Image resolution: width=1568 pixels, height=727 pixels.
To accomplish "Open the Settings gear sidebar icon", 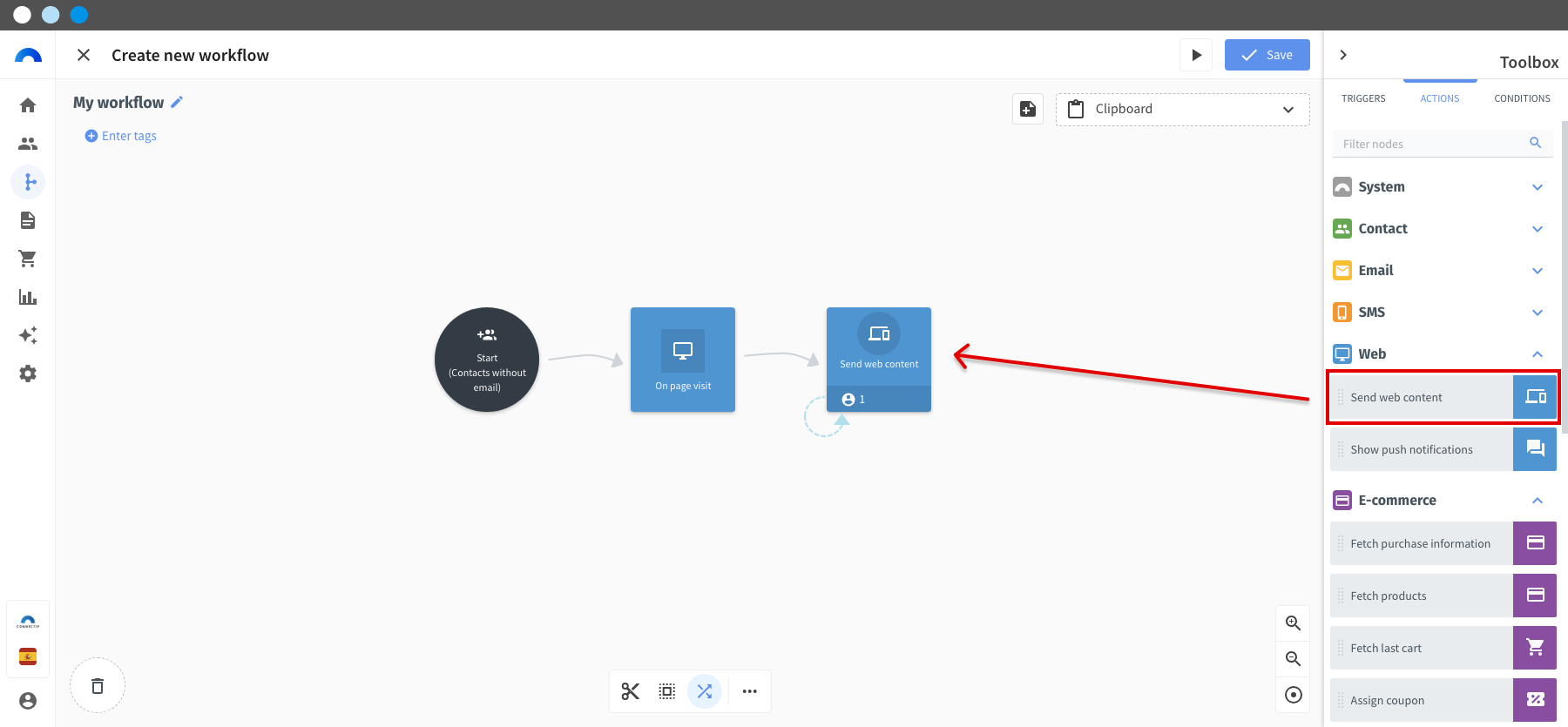I will (x=28, y=374).
